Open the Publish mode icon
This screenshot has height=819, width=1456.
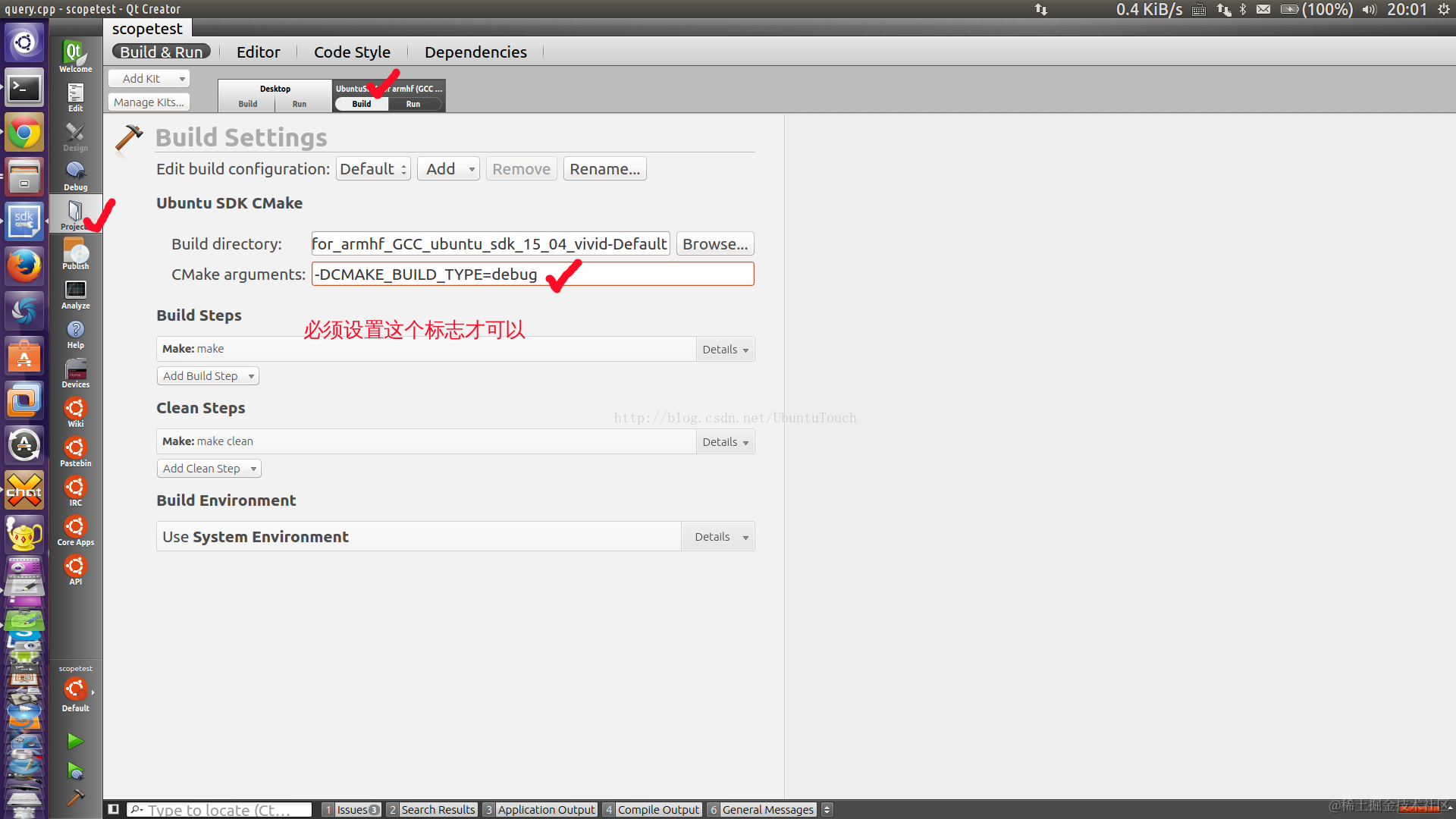point(75,254)
